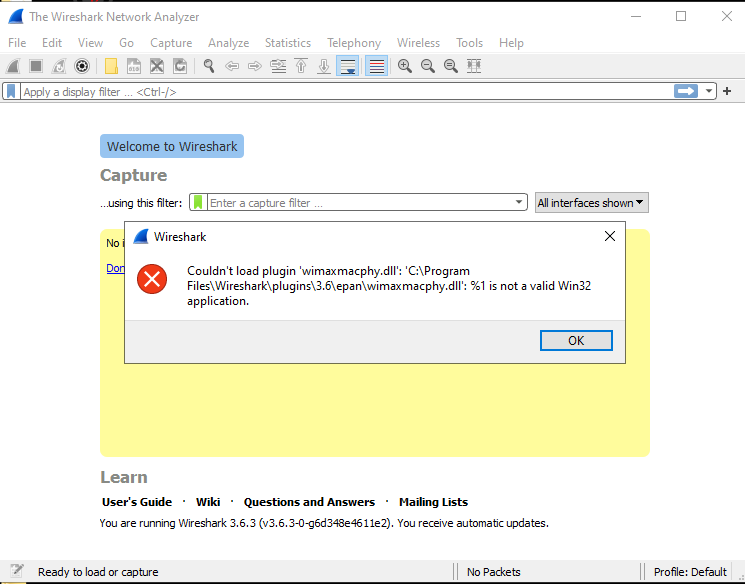This screenshot has width=745, height=584.
Task: Open the Wiki link
Action: coord(208,502)
